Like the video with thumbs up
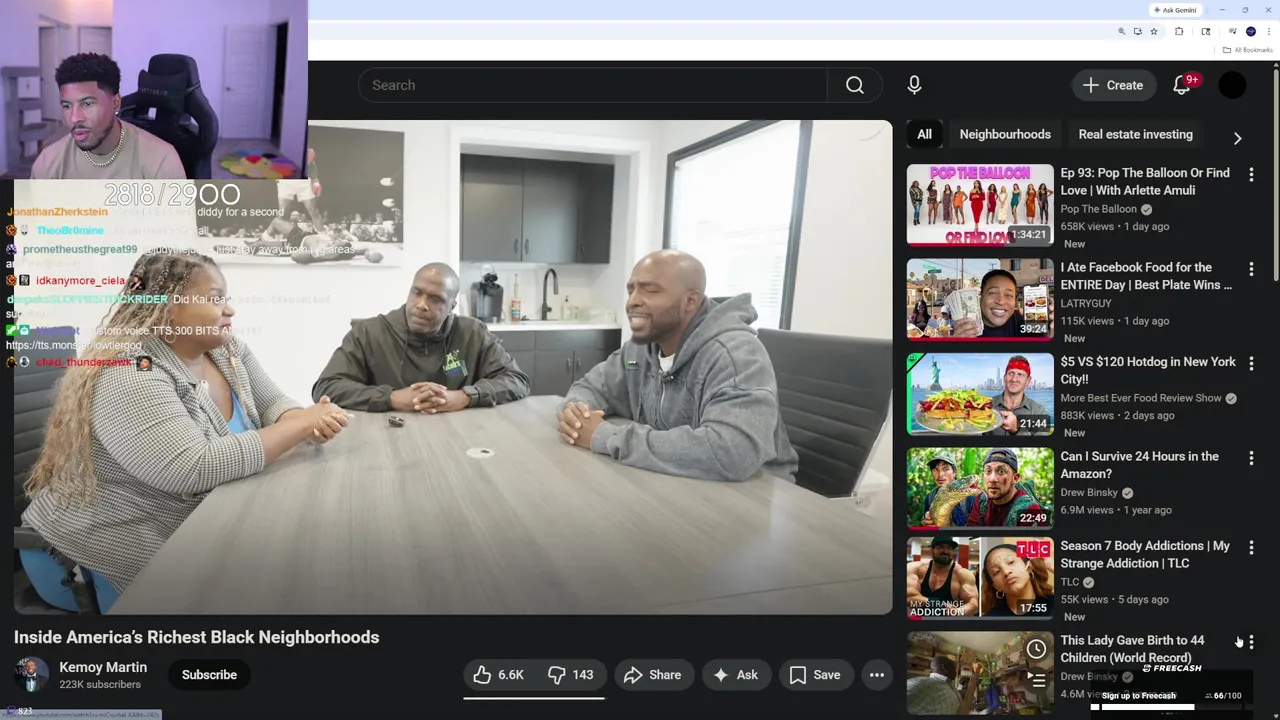Screen dimensions: 1280x720 point(499,675)
